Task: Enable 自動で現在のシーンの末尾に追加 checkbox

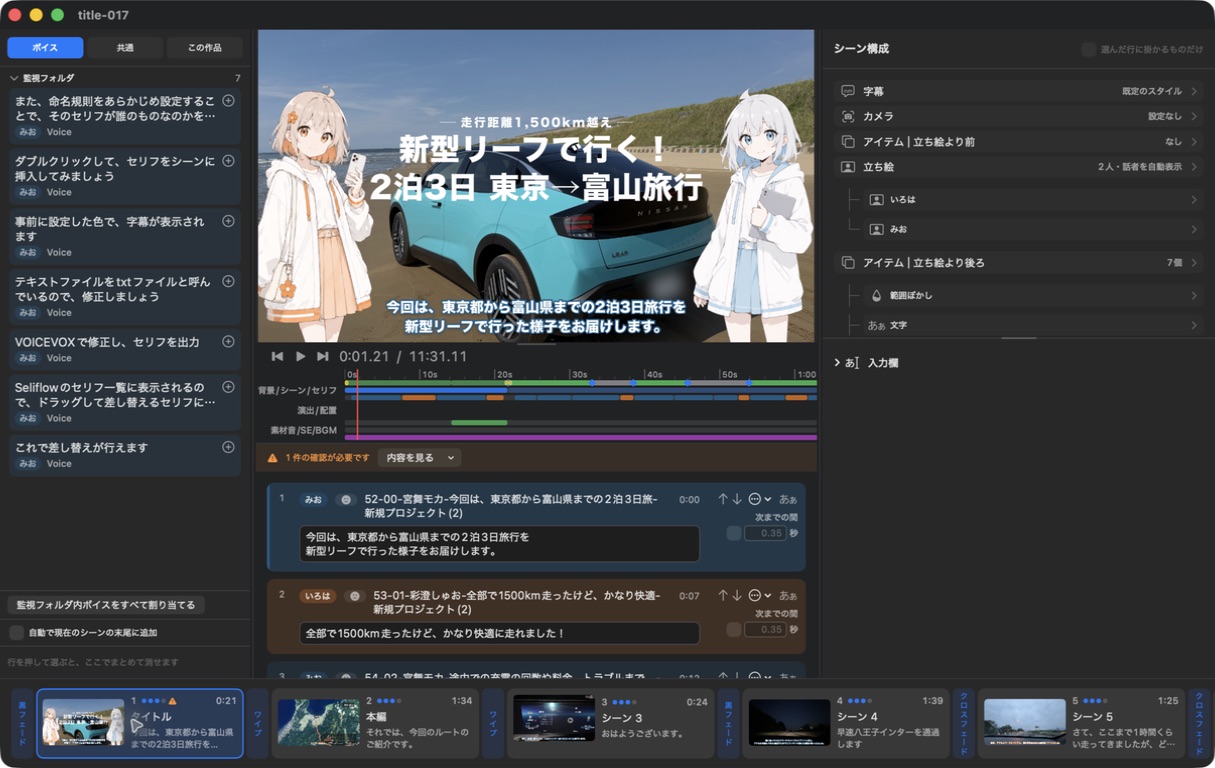Action: [x=17, y=632]
